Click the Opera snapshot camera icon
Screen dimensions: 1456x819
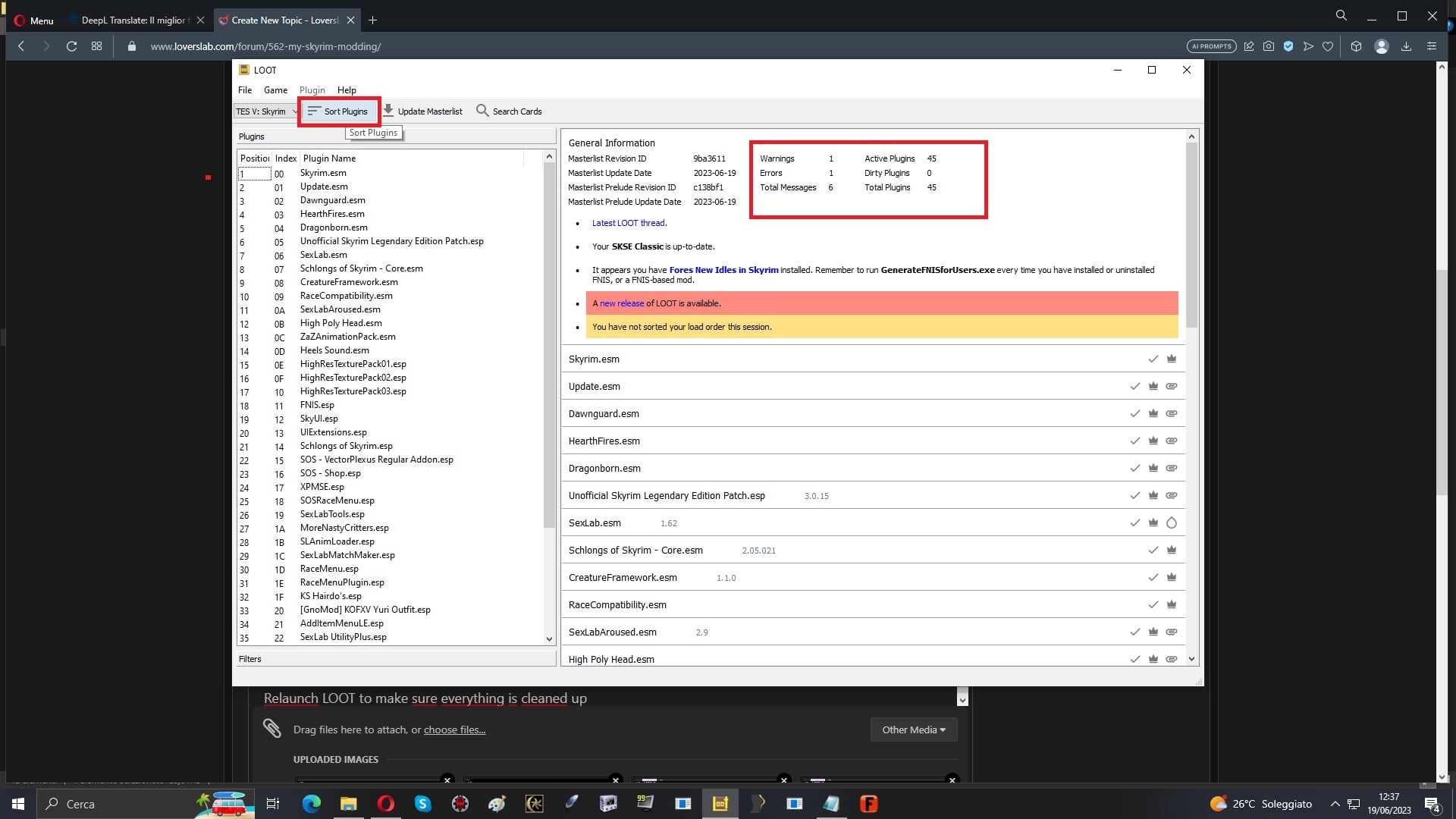(x=1269, y=46)
